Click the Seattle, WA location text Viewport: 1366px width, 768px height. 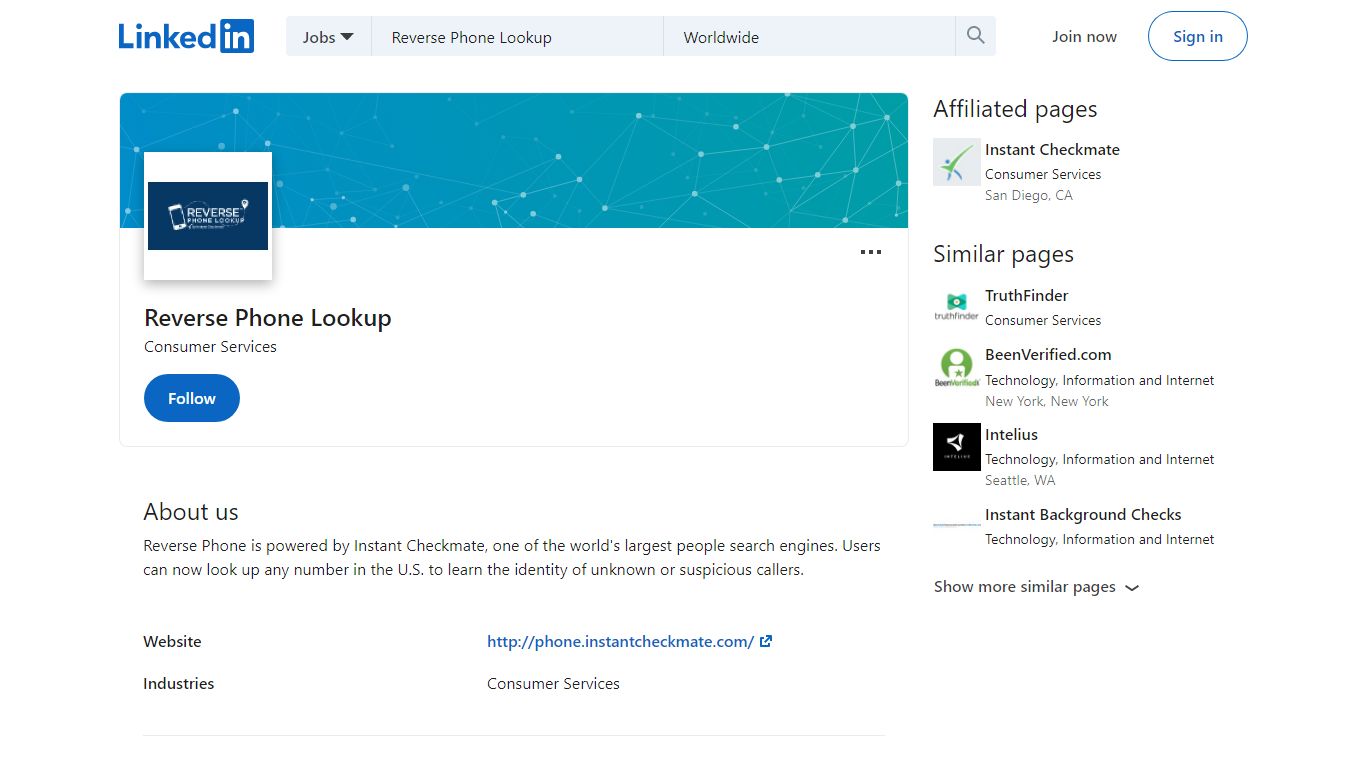[1020, 481]
